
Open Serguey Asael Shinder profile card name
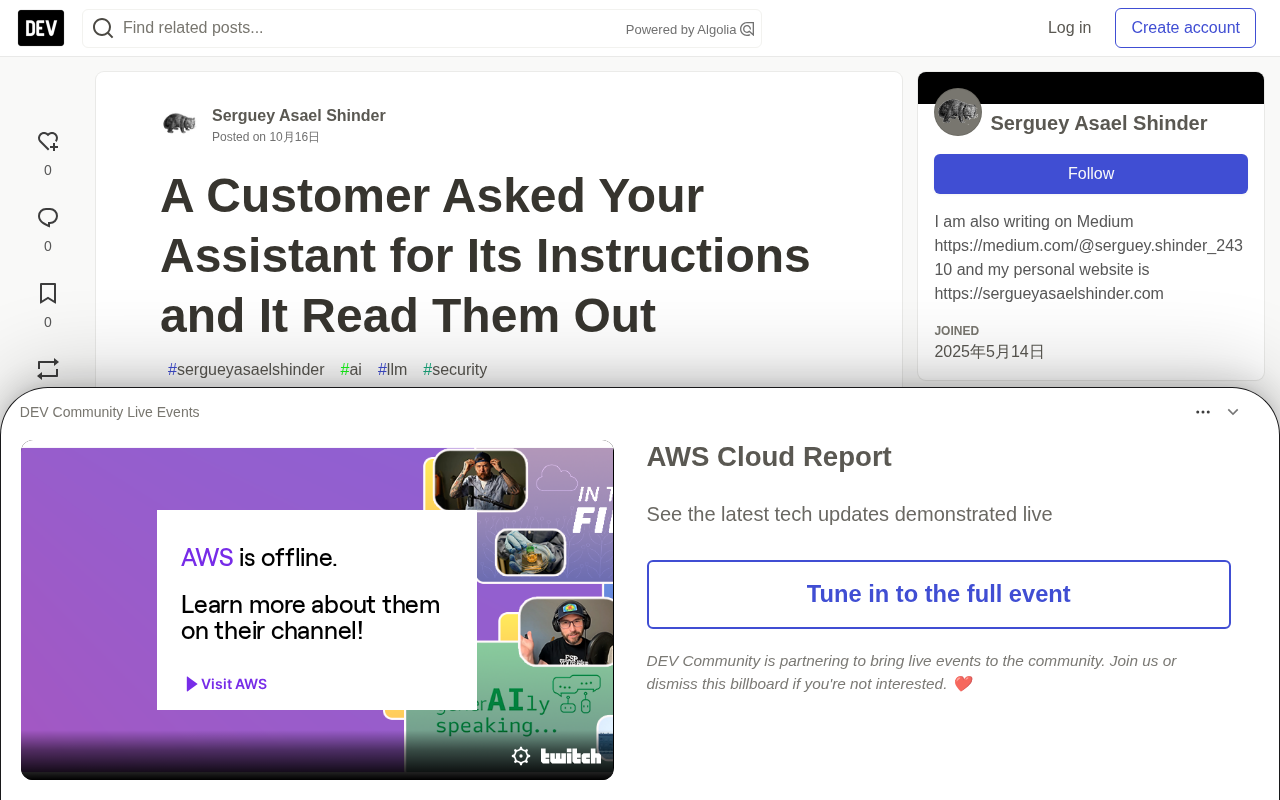pos(1099,123)
